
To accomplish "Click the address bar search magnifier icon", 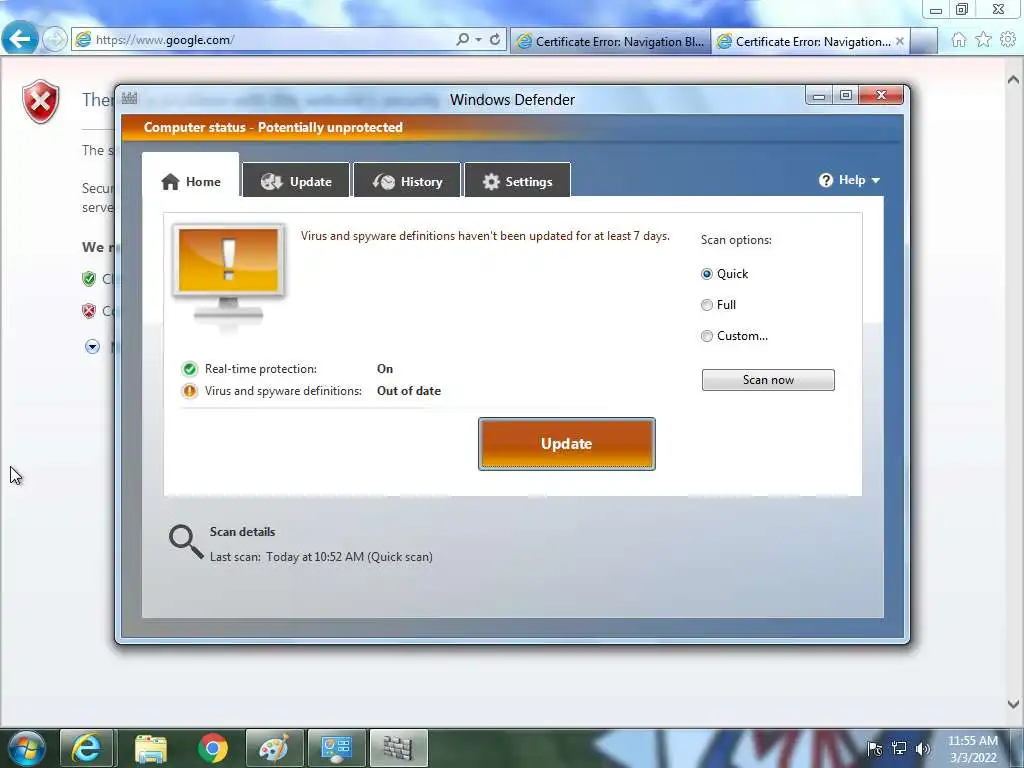I will [462, 39].
